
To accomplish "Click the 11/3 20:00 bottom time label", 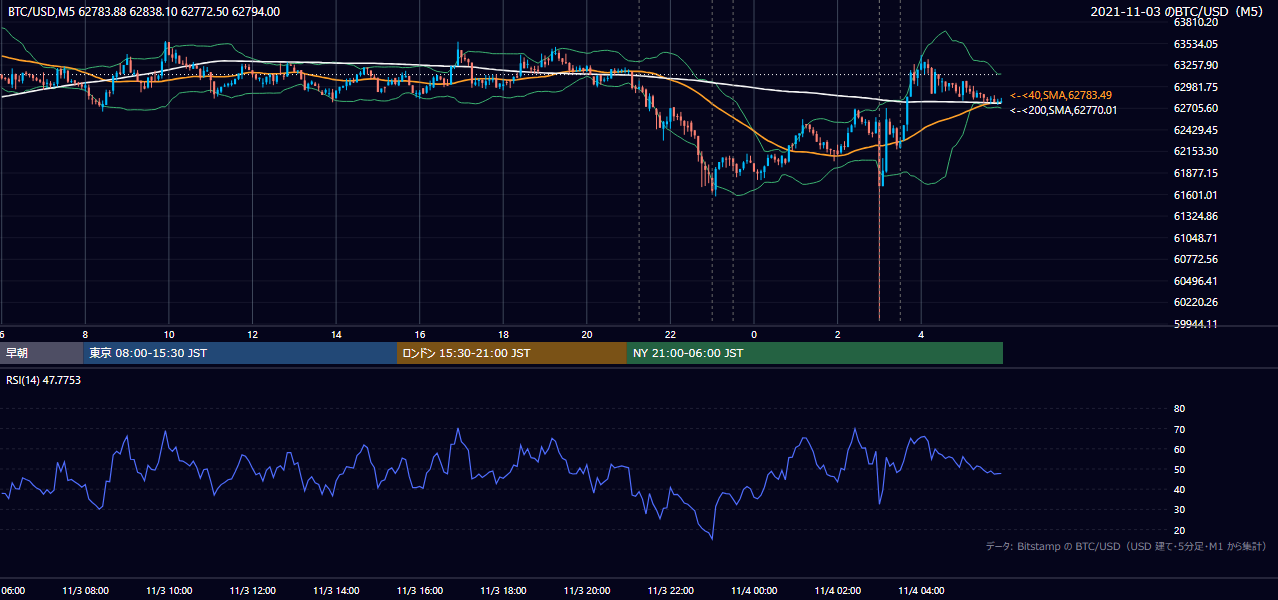I will [x=587, y=591].
